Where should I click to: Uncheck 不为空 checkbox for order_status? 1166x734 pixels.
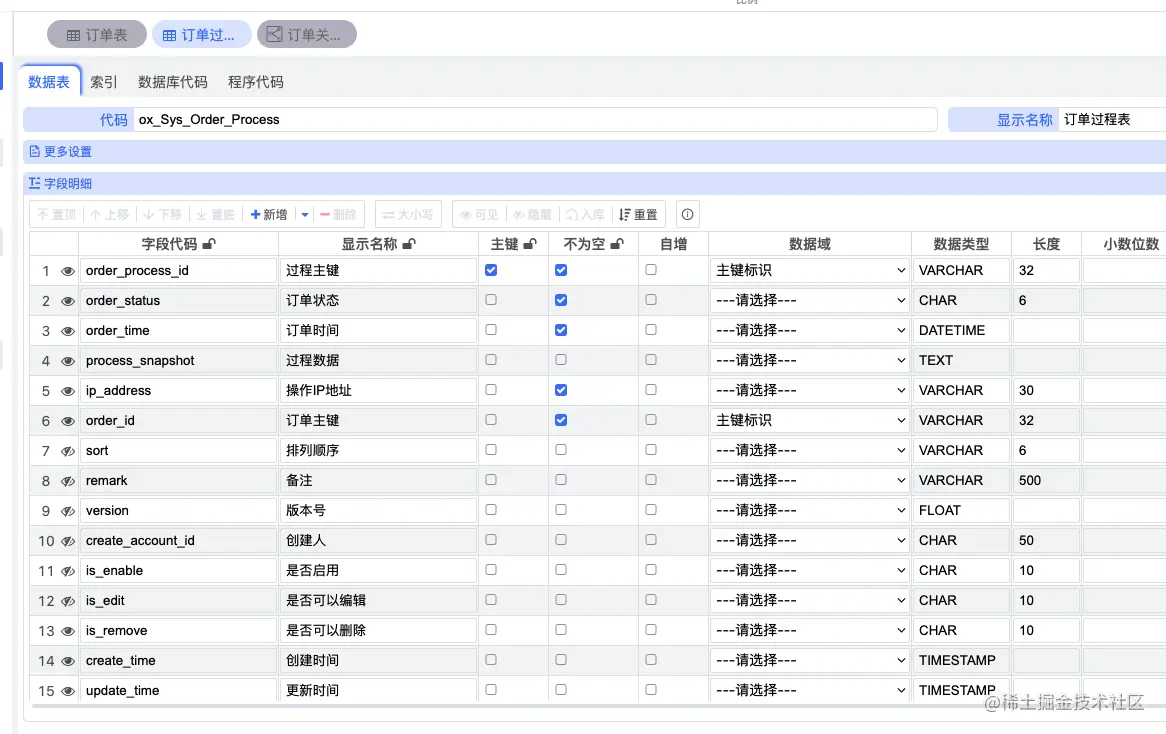click(x=561, y=300)
